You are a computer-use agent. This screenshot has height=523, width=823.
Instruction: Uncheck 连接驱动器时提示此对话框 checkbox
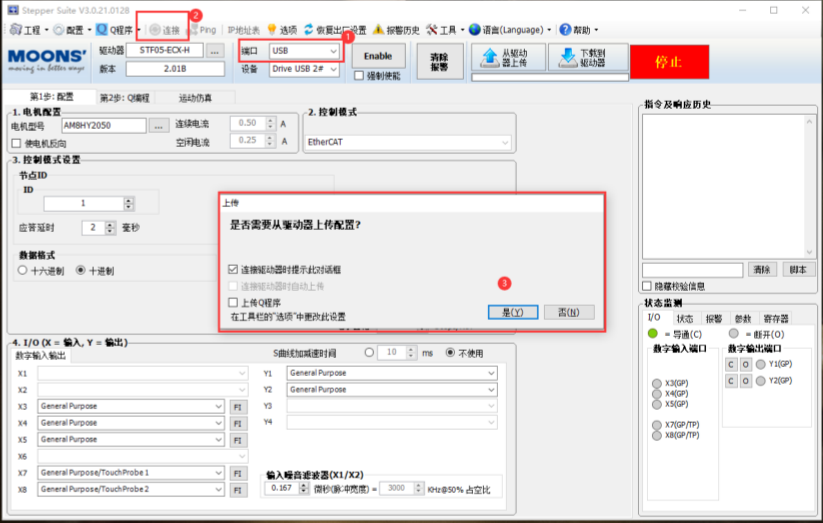[x=233, y=270]
